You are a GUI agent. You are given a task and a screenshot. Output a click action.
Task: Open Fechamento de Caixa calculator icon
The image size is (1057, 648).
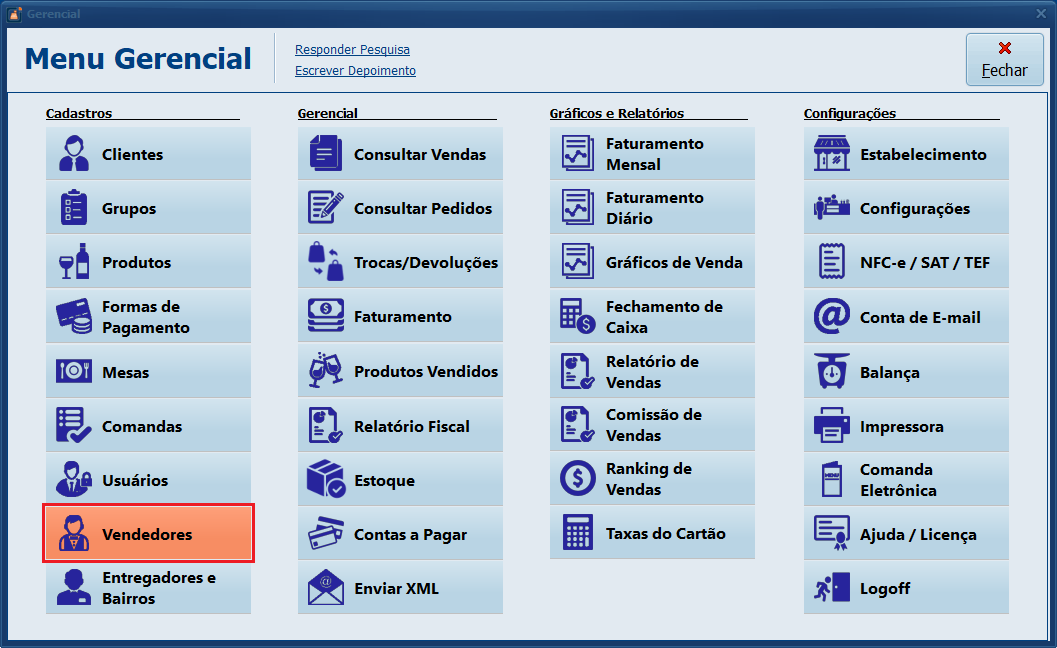[x=577, y=317]
